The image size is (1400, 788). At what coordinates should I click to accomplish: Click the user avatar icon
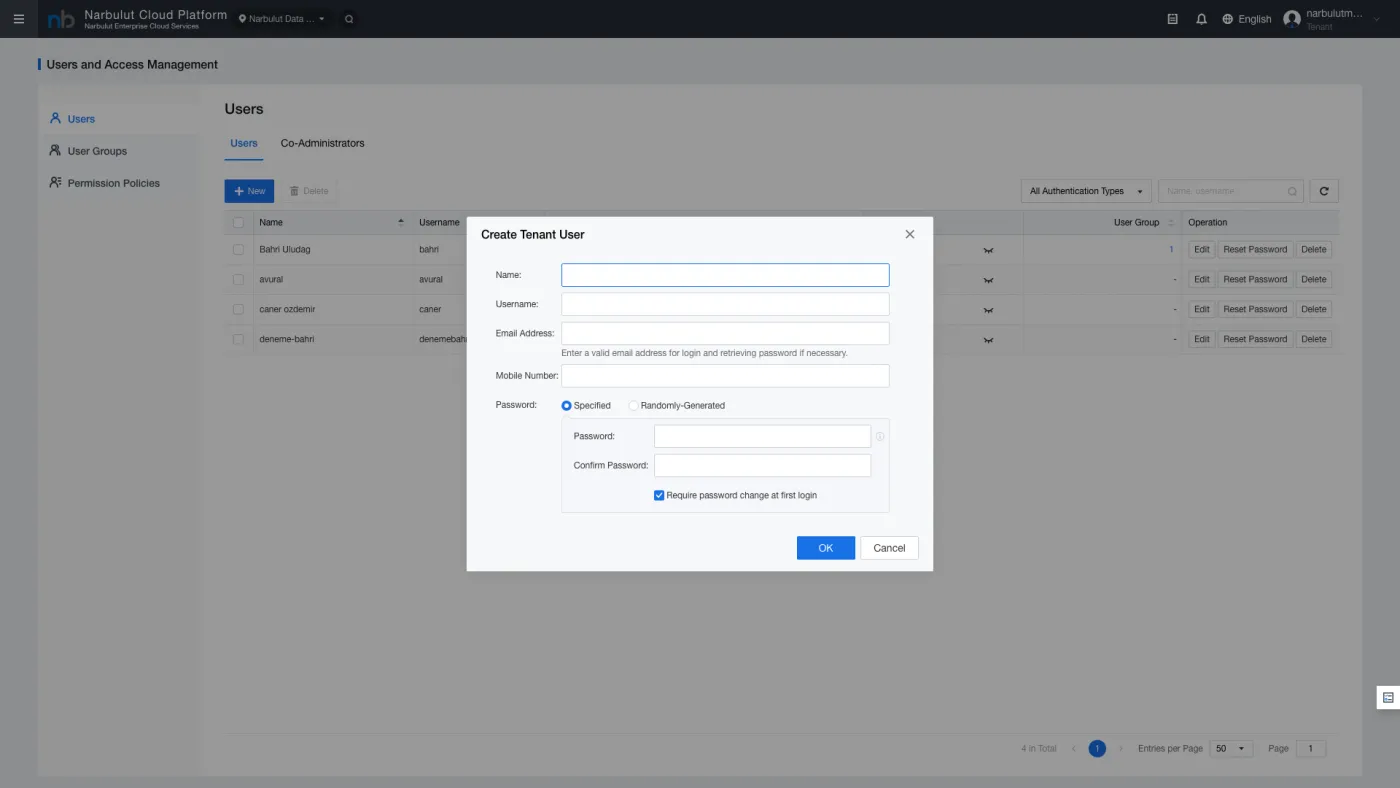[1292, 19]
